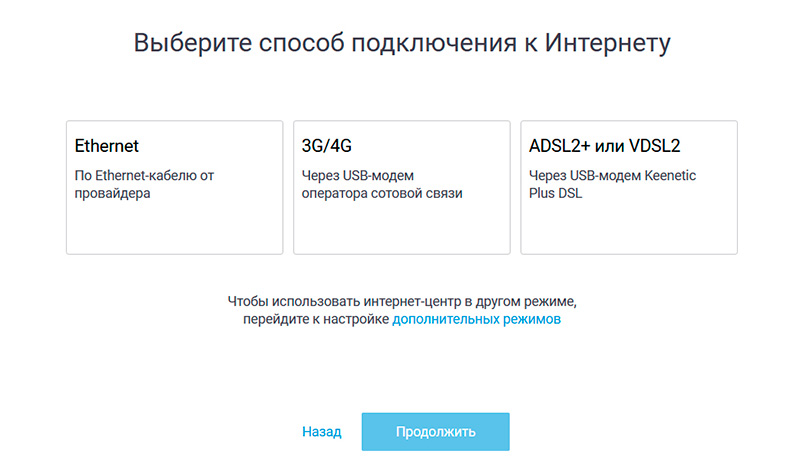Click 'Plus DSL' text in the ADSL card

(555, 193)
